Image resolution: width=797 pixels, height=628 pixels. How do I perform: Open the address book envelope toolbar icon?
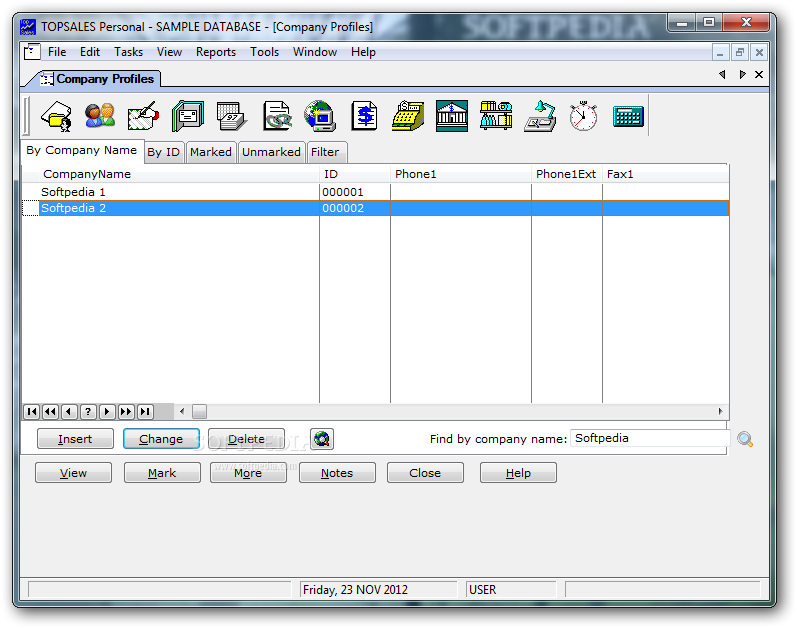pyautogui.click(x=188, y=116)
